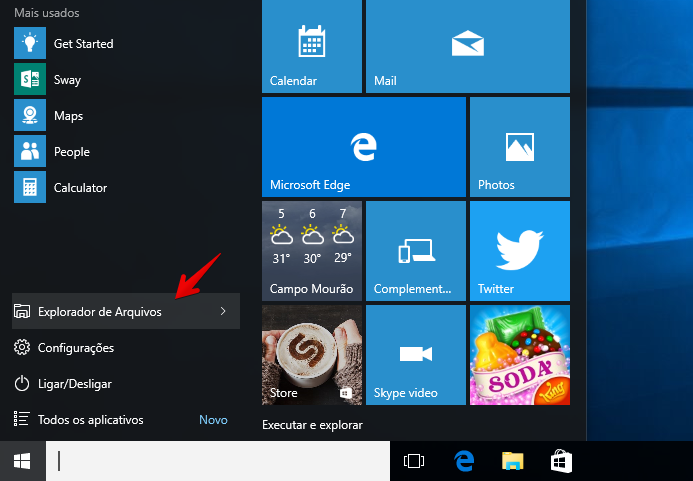Open the Store icon in the taskbar

(x=561, y=461)
